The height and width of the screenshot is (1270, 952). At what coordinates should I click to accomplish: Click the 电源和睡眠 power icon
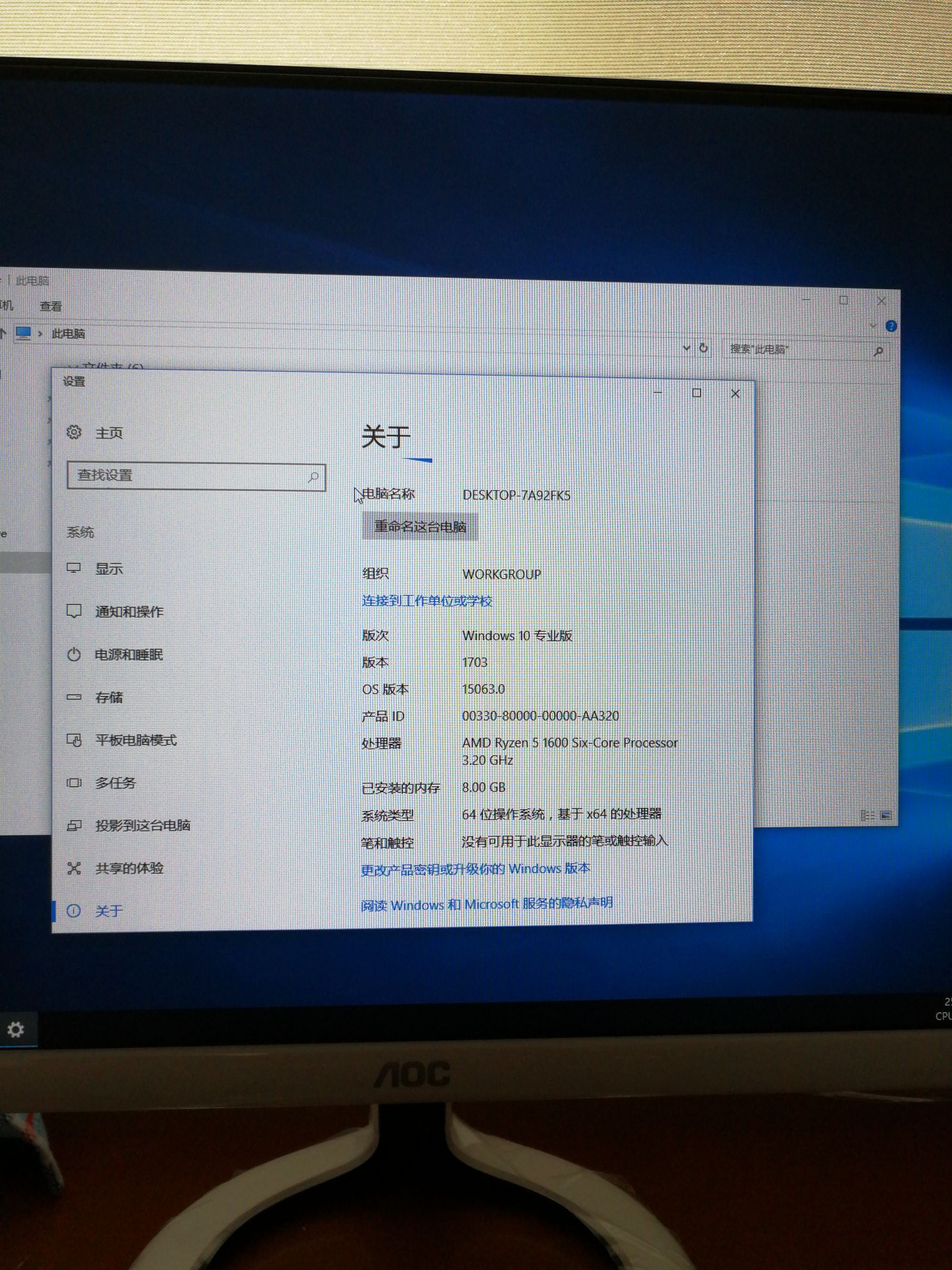(74, 654)
